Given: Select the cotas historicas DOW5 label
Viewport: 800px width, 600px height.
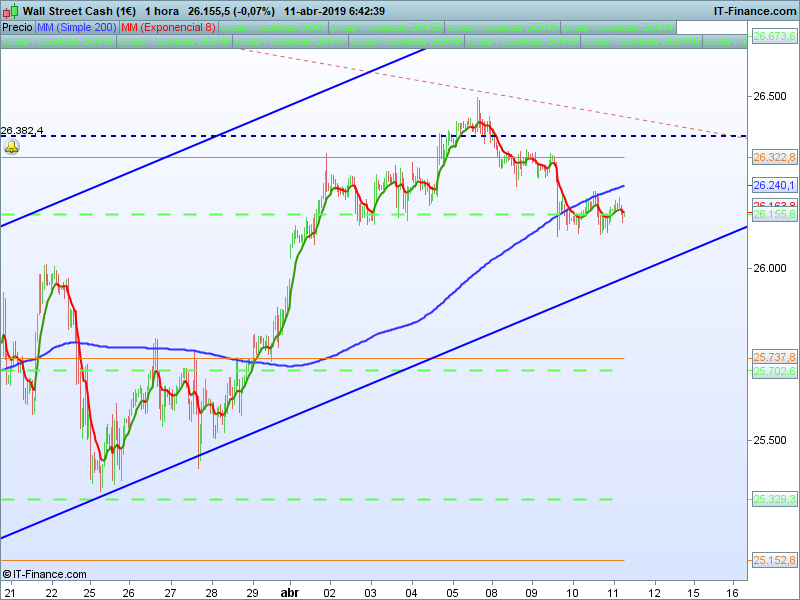Looking at the screenshot, I should [58, 41].
